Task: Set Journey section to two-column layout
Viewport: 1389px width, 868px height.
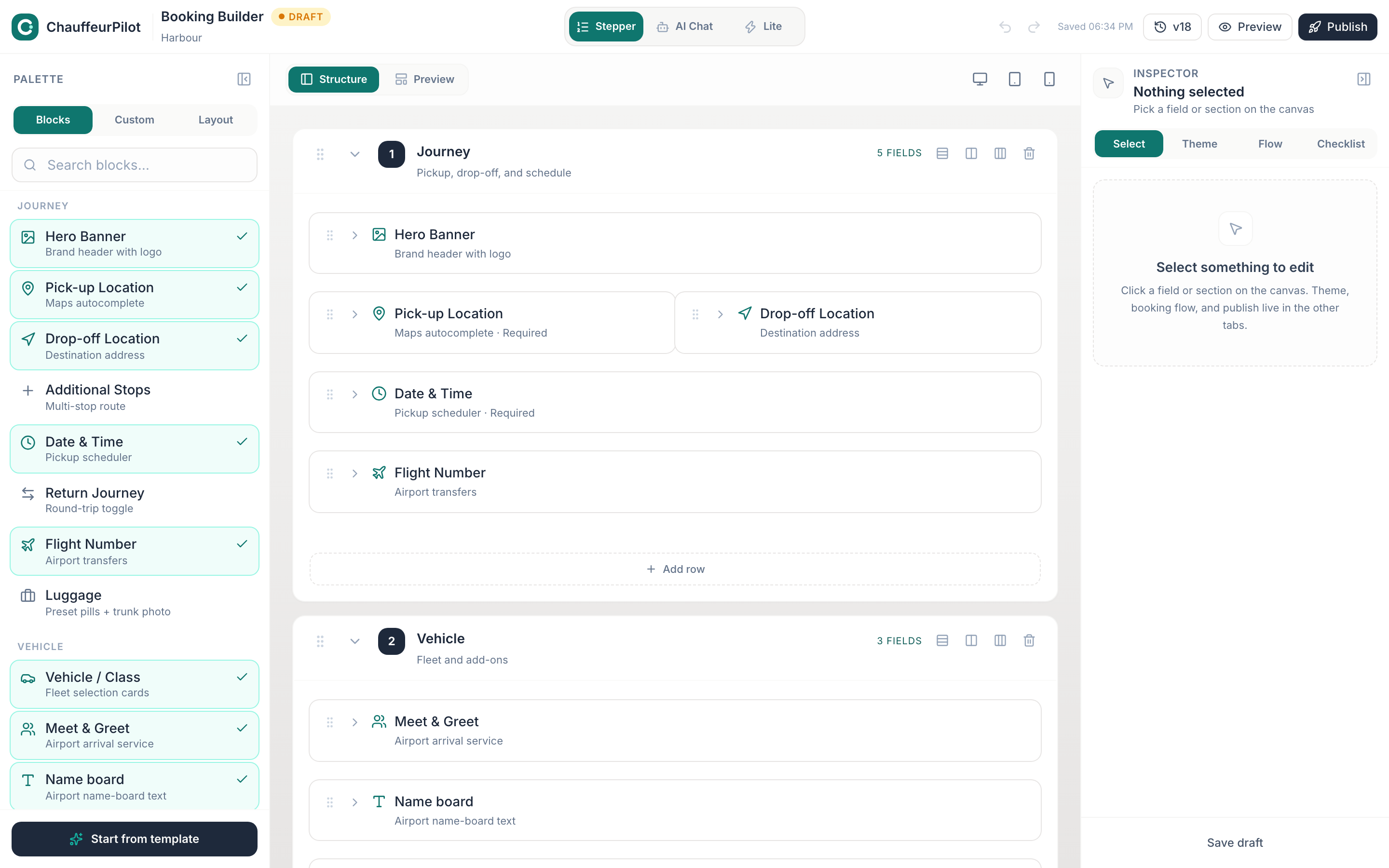Action: coord(971,153)
